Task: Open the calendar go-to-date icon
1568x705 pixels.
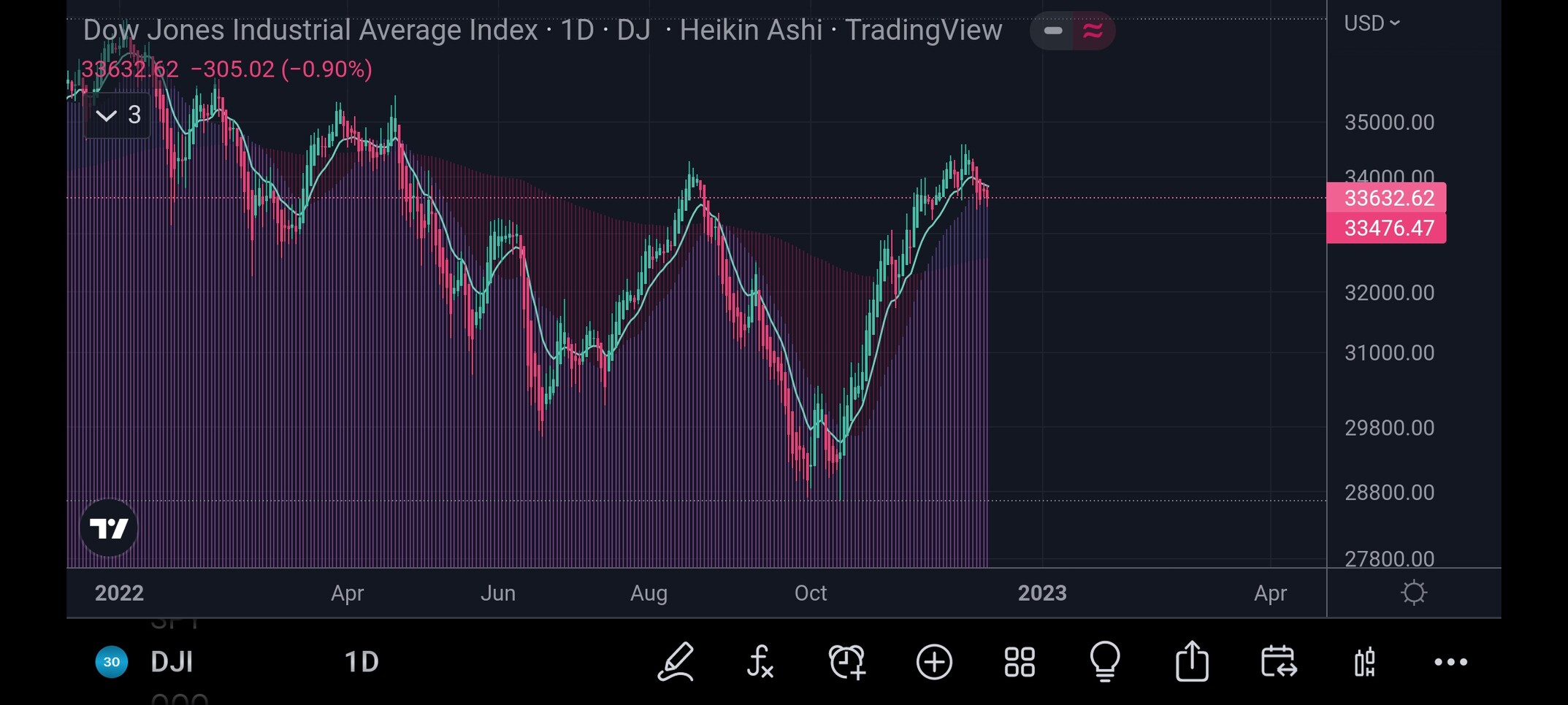Action: [1278, 662]
